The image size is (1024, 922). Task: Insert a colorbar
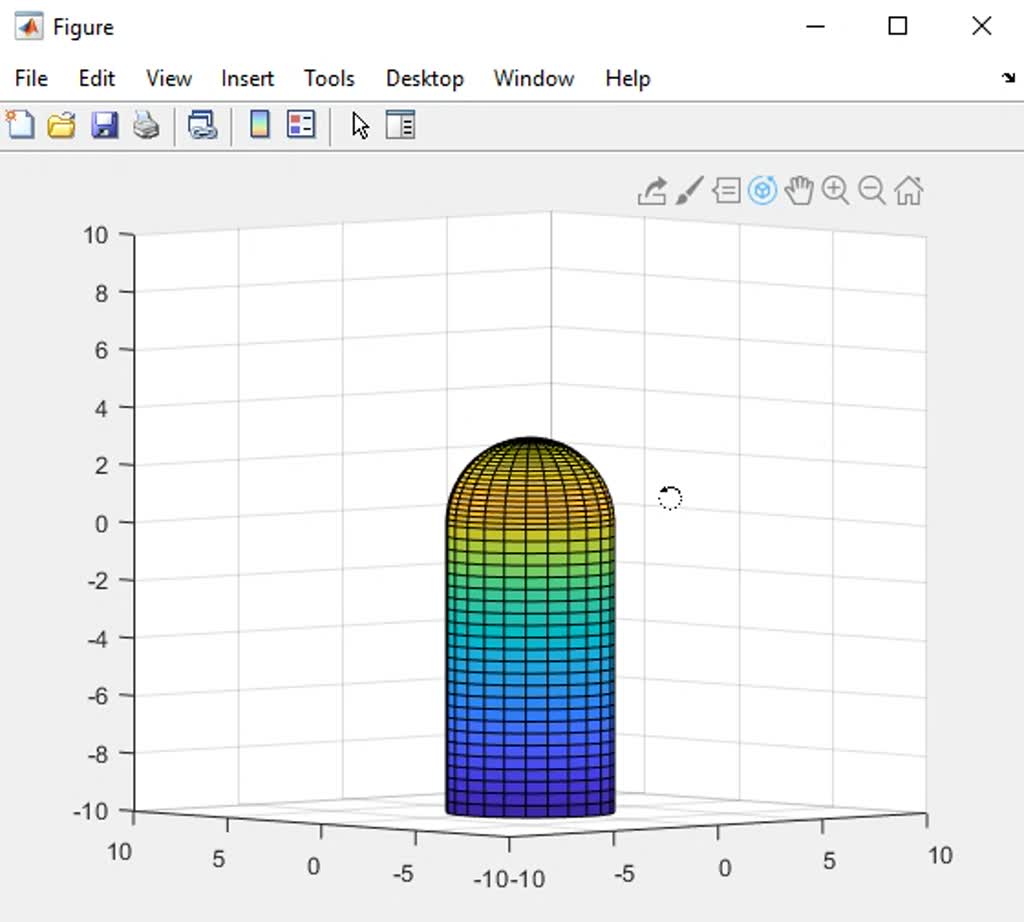point(258,125)
